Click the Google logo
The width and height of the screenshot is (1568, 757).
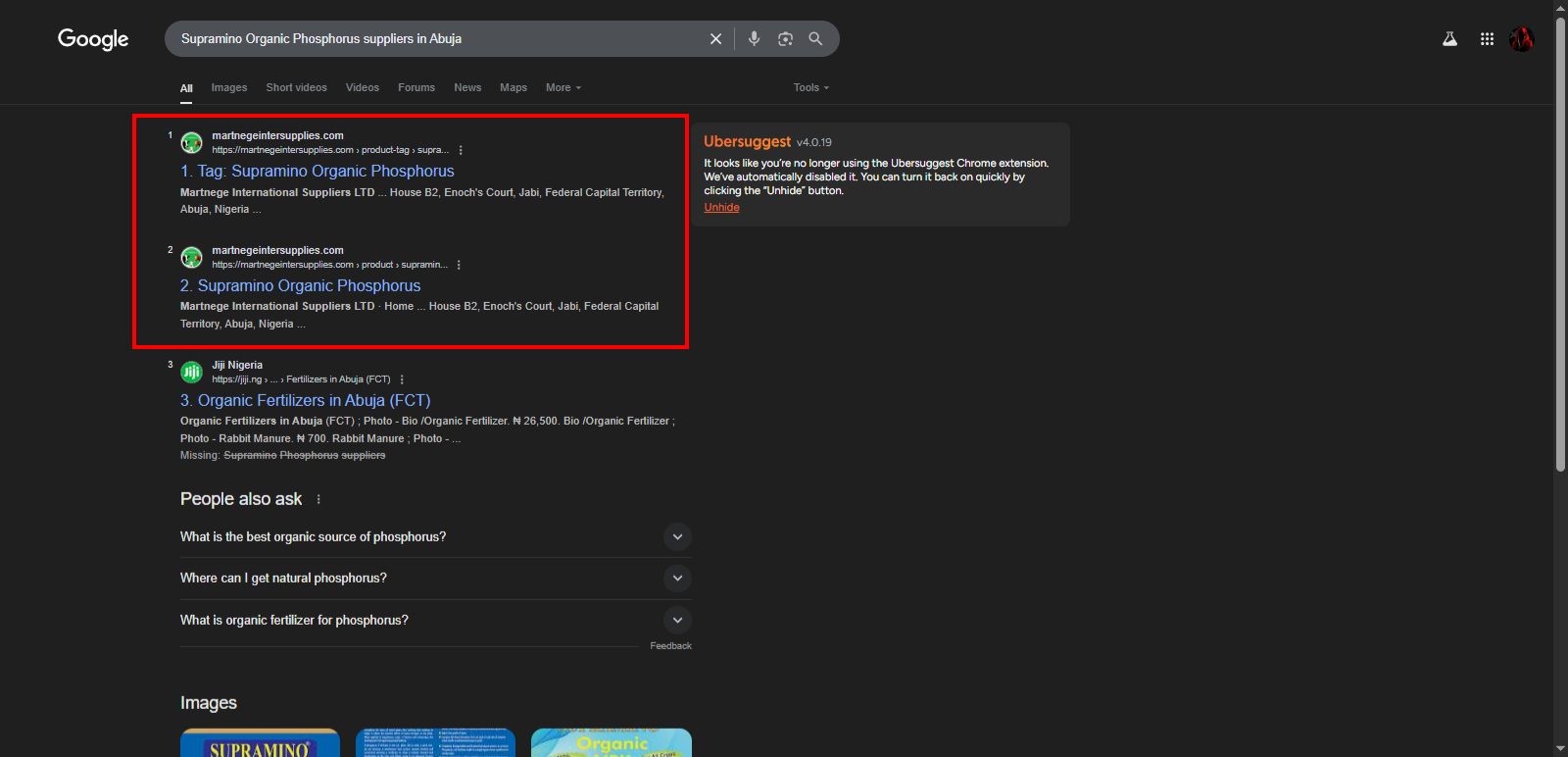(x=93, y=39)
